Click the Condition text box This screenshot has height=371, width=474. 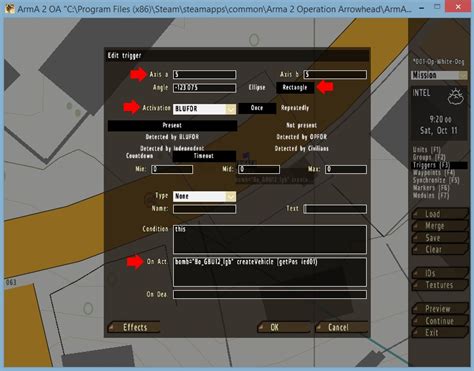pos(270,239)
